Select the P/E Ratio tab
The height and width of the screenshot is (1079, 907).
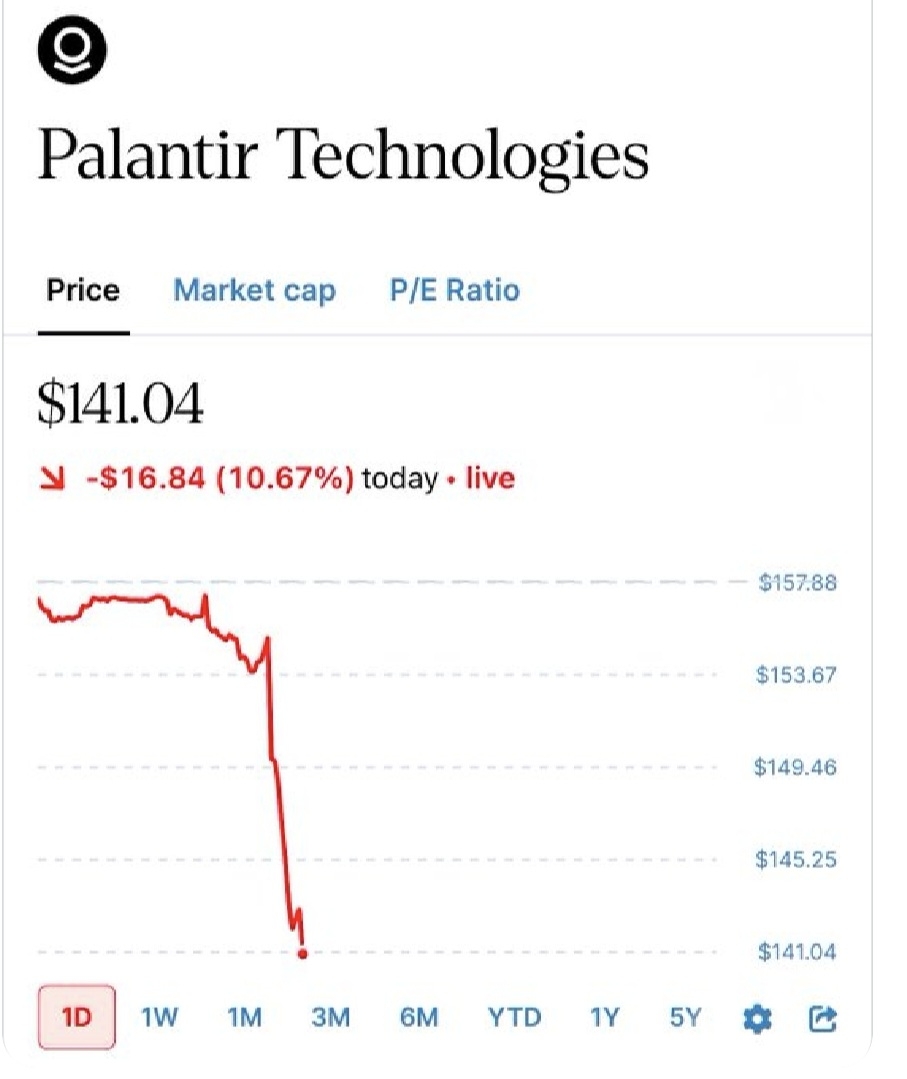click(x=454, y=291)
